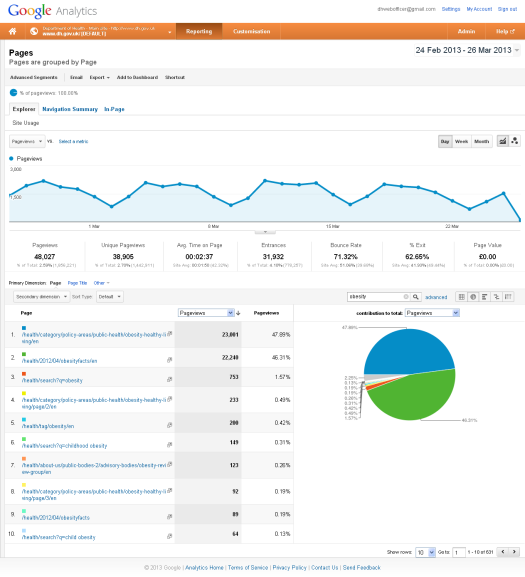
Task: Click the Shortcut button
Action: [x=175, y=77]
